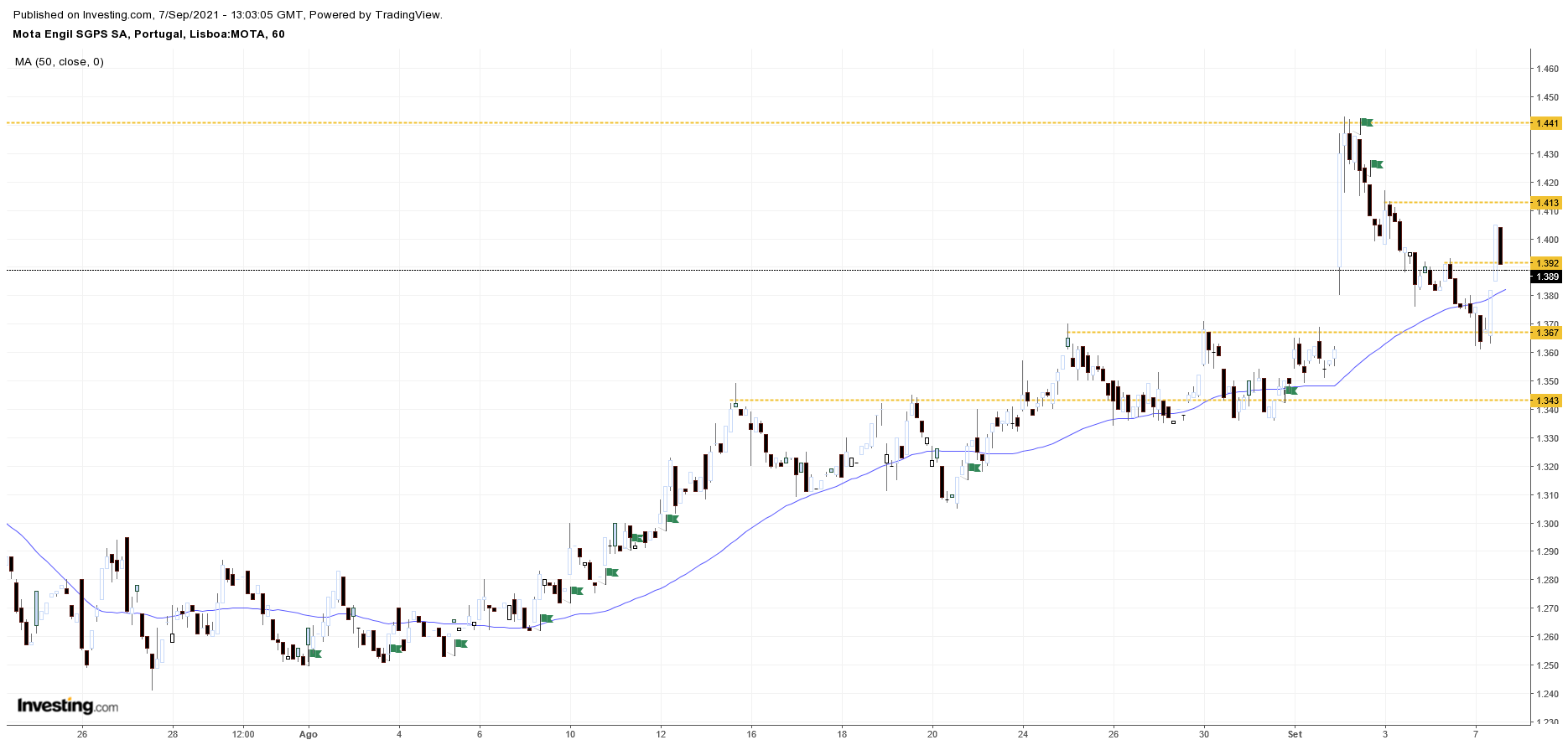Click the 1.310 price axis value

tap(1547, 496)
